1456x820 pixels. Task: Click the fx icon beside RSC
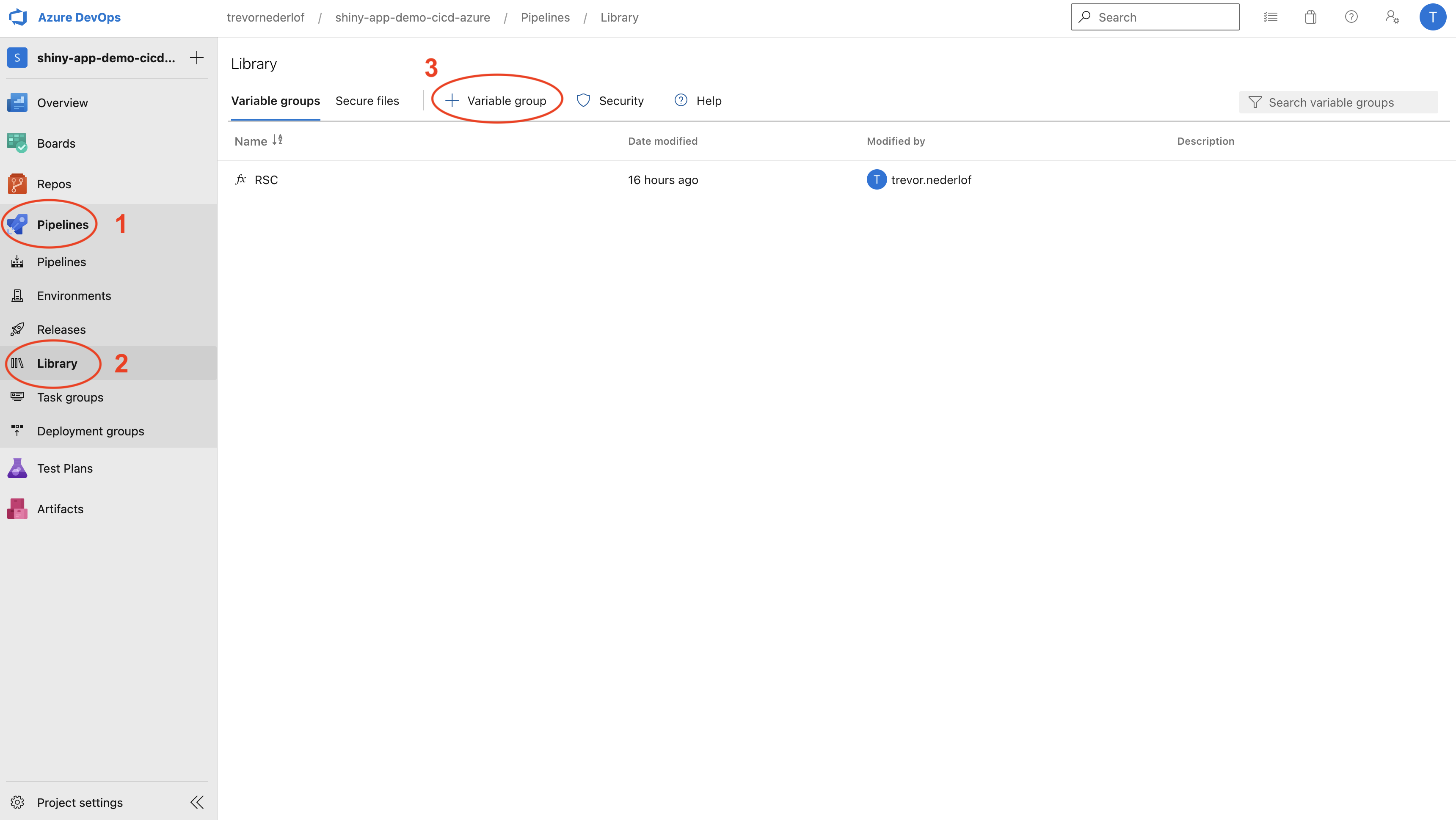coord(240,180)
